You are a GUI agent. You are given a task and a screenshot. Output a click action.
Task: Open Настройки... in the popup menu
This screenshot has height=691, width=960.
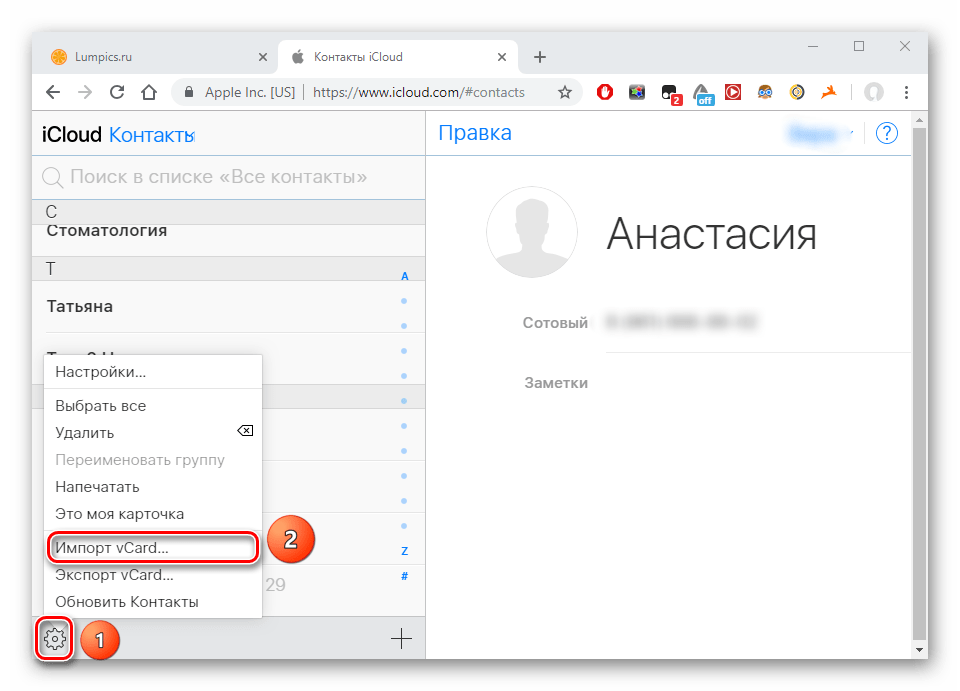coord(101,372)
